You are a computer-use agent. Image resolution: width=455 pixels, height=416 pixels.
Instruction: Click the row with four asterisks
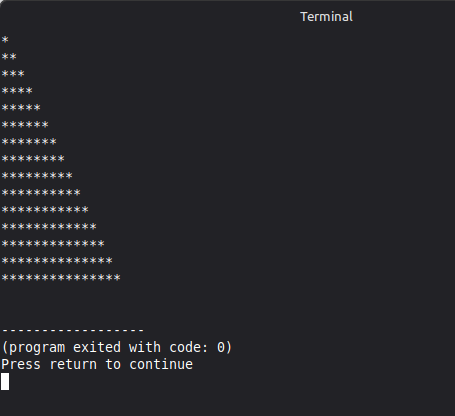pyautogui.click(x=17, y=91)
